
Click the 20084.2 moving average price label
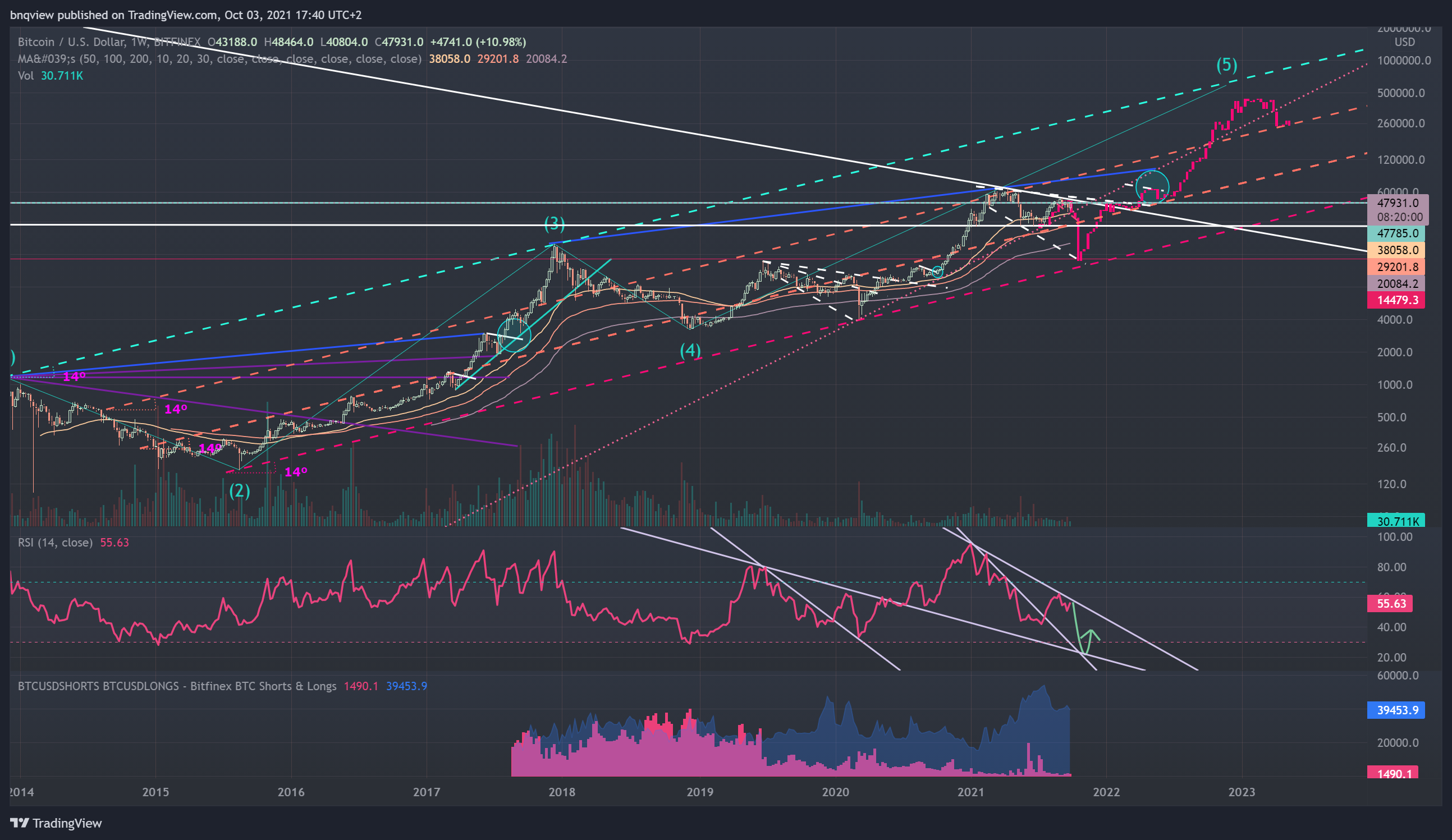click(x=1395, y=283)
